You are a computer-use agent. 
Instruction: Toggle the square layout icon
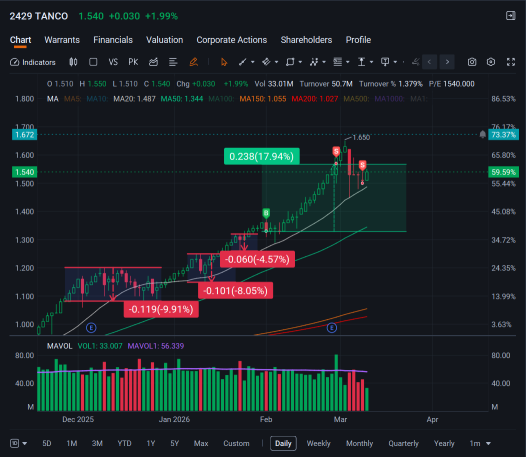pos(93,62)
